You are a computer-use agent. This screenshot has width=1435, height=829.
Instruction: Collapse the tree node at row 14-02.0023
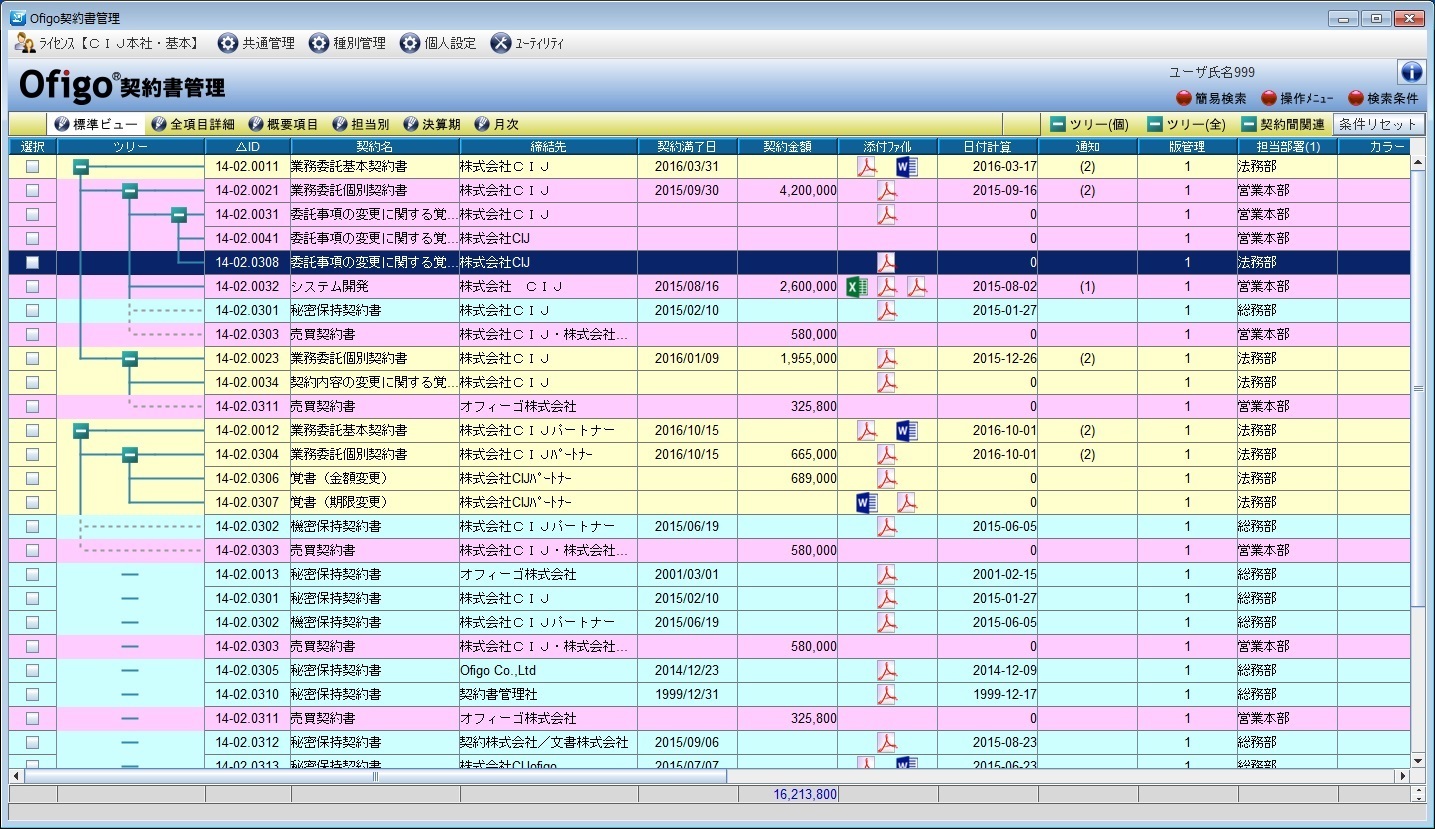(130, 359)
